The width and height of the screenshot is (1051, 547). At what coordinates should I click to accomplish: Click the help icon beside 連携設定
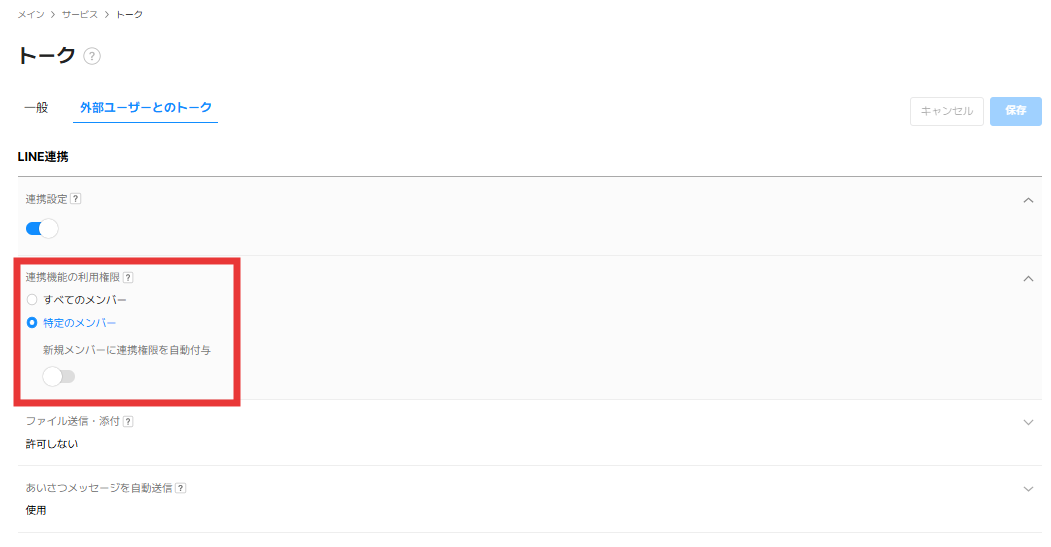coord(76,199)
